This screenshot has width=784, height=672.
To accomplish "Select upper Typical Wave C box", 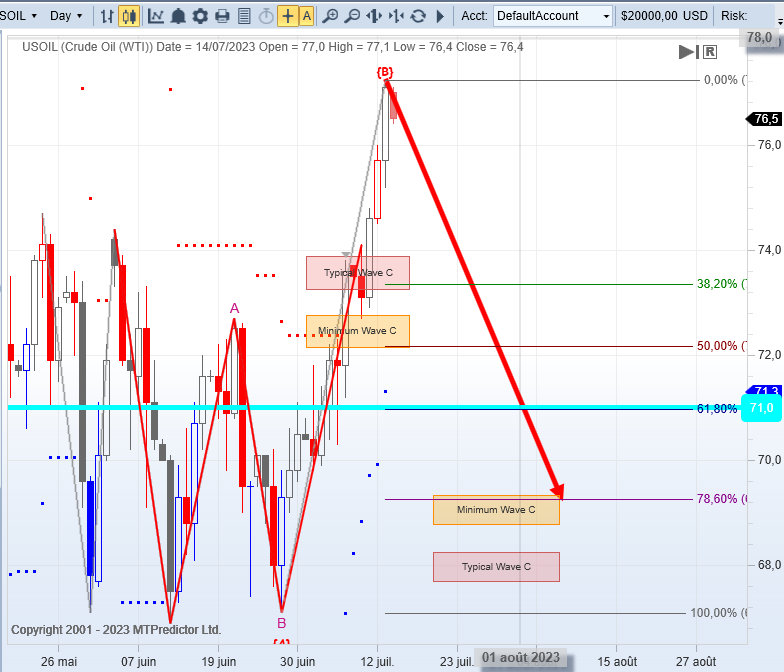I will point(358,273).
